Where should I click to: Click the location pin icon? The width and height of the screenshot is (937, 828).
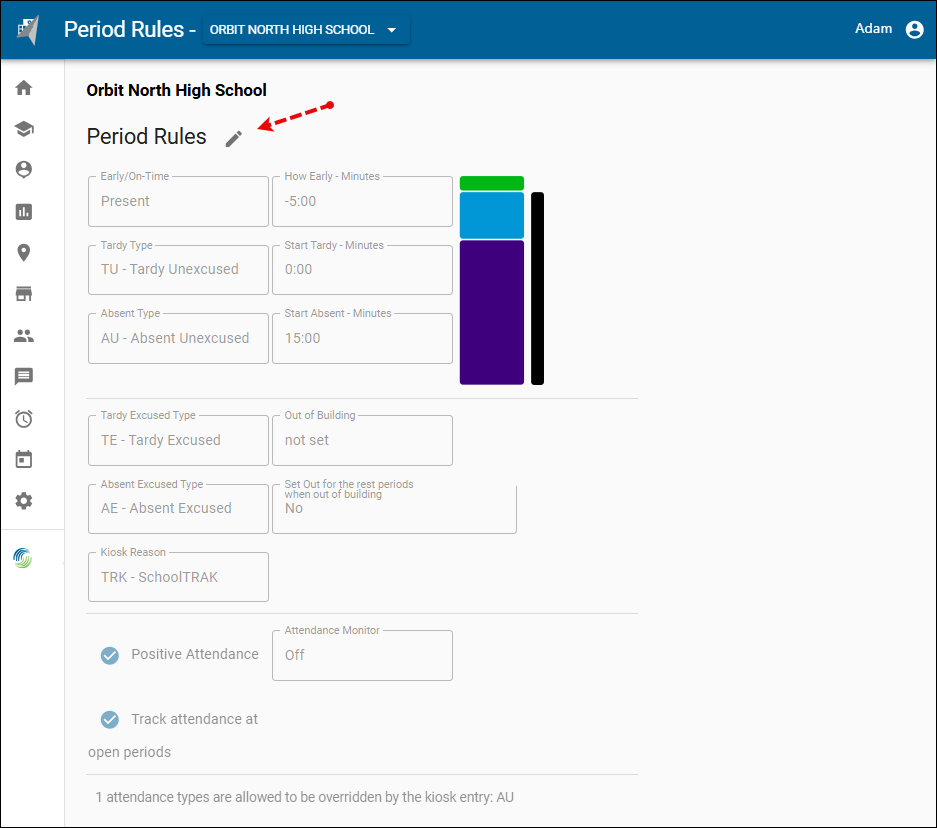coord(23,252)
